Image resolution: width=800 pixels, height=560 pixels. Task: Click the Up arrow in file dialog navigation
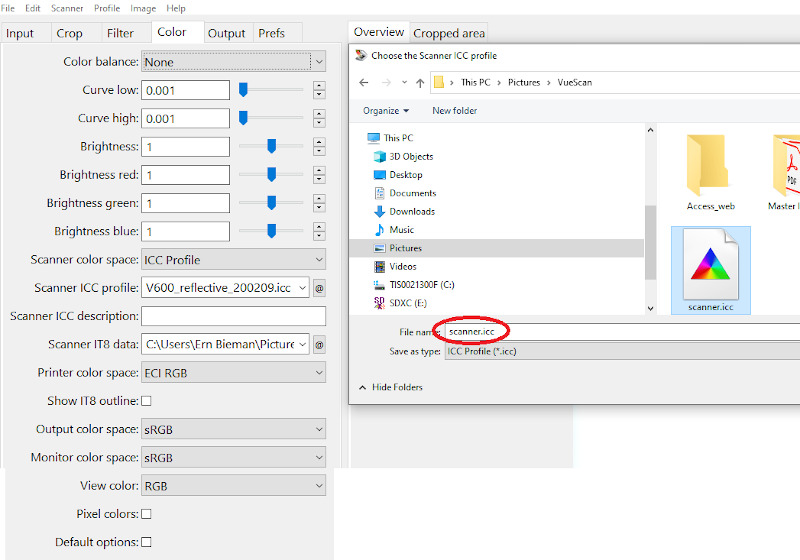tap(420, 83)
